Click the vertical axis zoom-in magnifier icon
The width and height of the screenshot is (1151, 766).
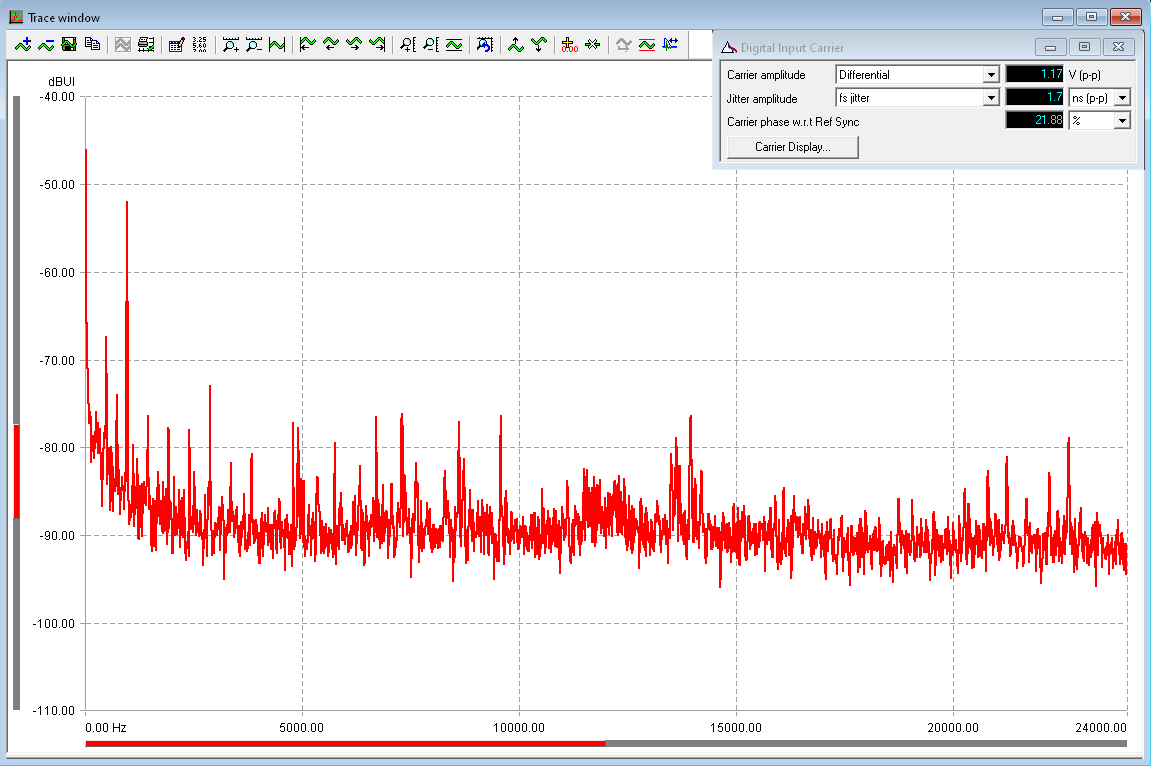408,44
